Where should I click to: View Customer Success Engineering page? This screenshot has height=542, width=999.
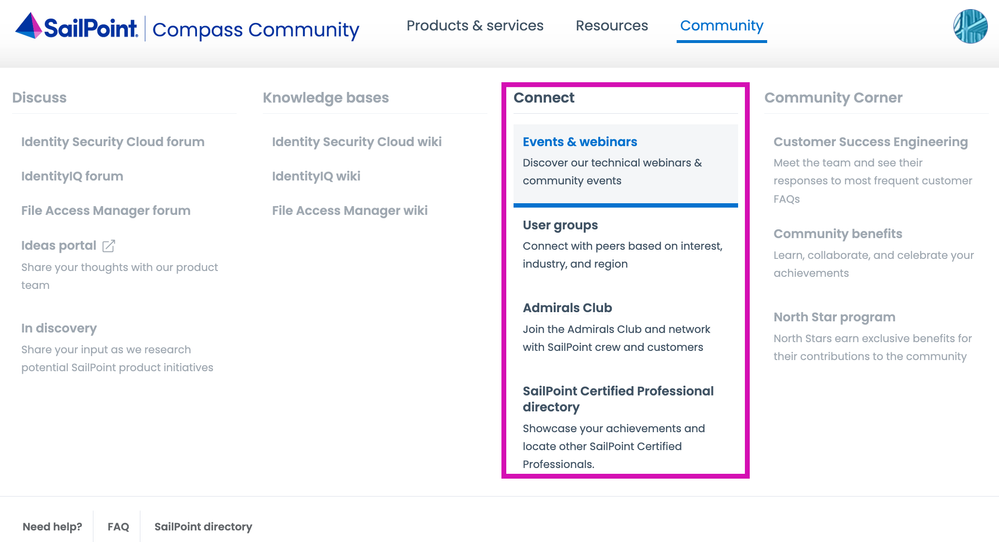[x=870, y=142]
